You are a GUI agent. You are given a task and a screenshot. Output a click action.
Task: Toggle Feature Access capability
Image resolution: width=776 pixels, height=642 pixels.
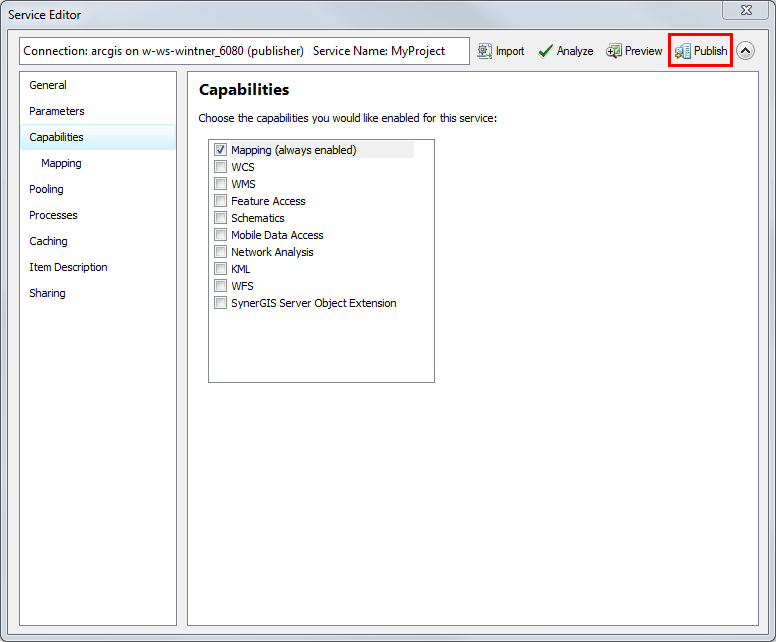[220, 201]
